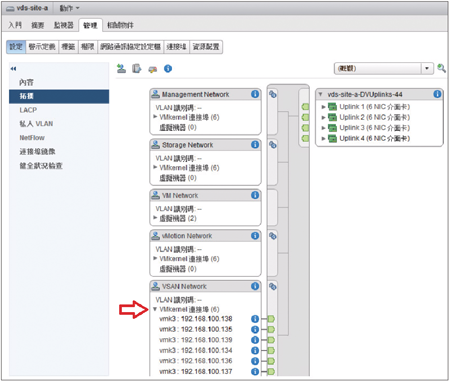Select highlighted topology item in sidebar
The image size is (450, 382).
tap(59, 96)
